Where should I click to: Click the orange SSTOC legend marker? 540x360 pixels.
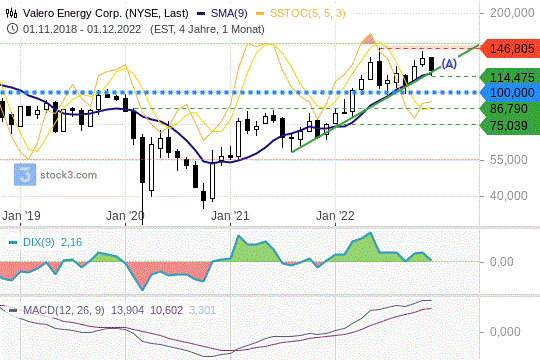(260, 14)
